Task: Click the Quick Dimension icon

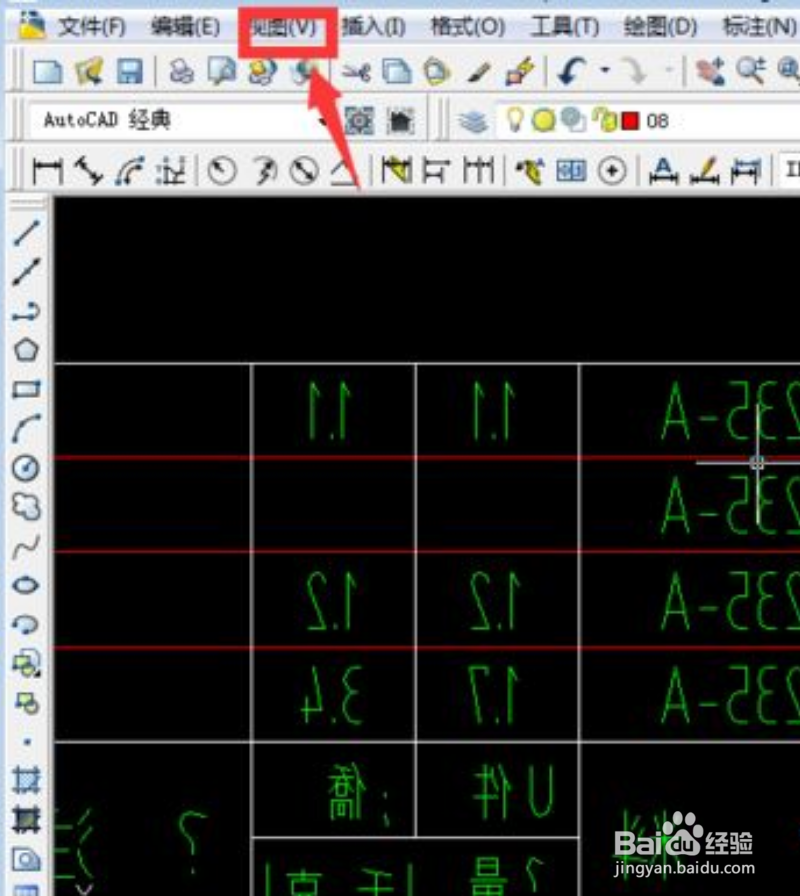Action: click(396, 171)
